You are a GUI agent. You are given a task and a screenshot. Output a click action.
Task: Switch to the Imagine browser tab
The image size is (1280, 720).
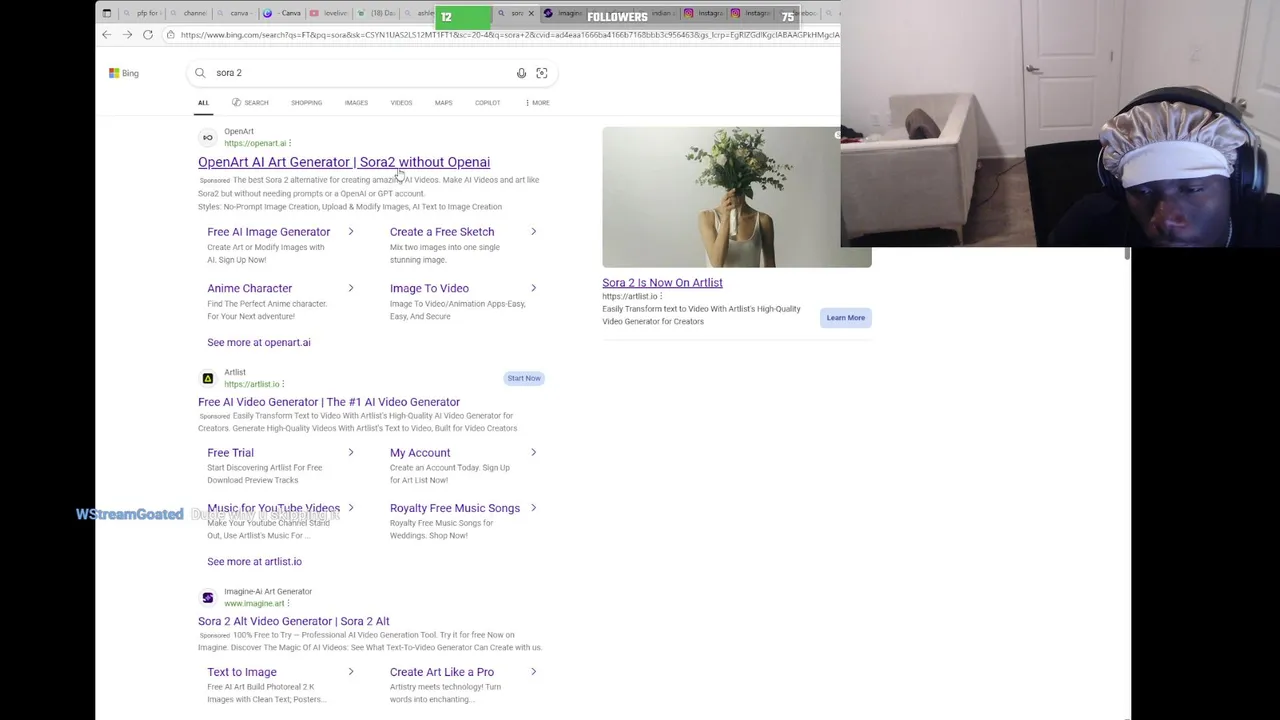562,14
